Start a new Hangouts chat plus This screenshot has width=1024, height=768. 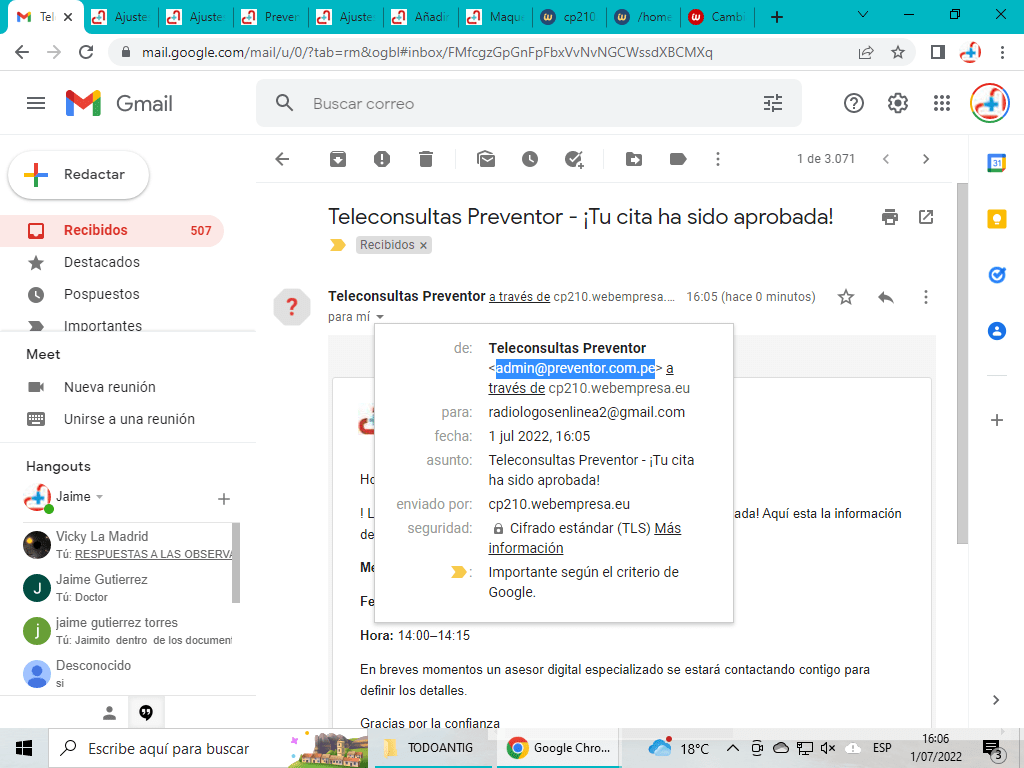(x=223, y=499)
